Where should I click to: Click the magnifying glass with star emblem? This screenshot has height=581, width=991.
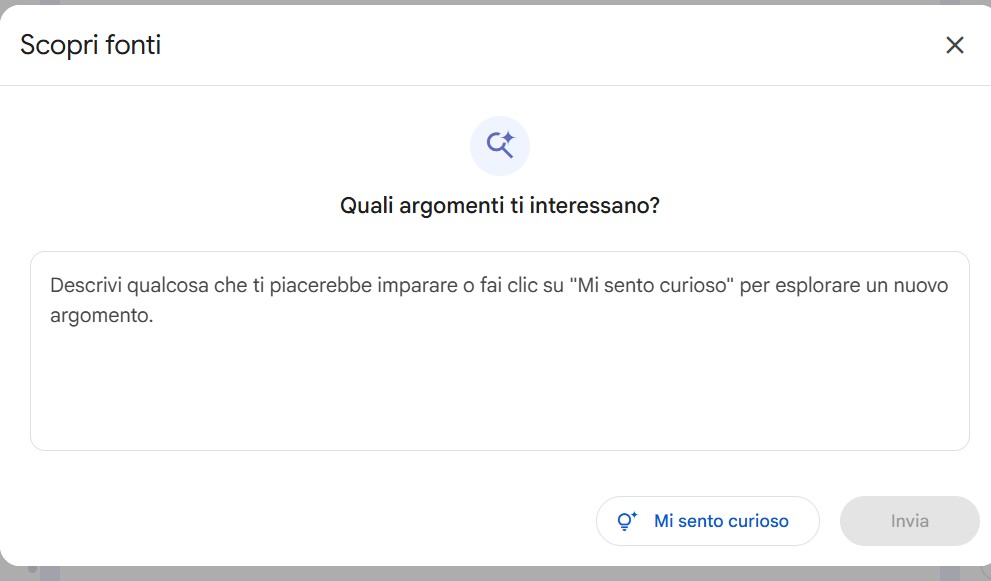click(500, 145)
